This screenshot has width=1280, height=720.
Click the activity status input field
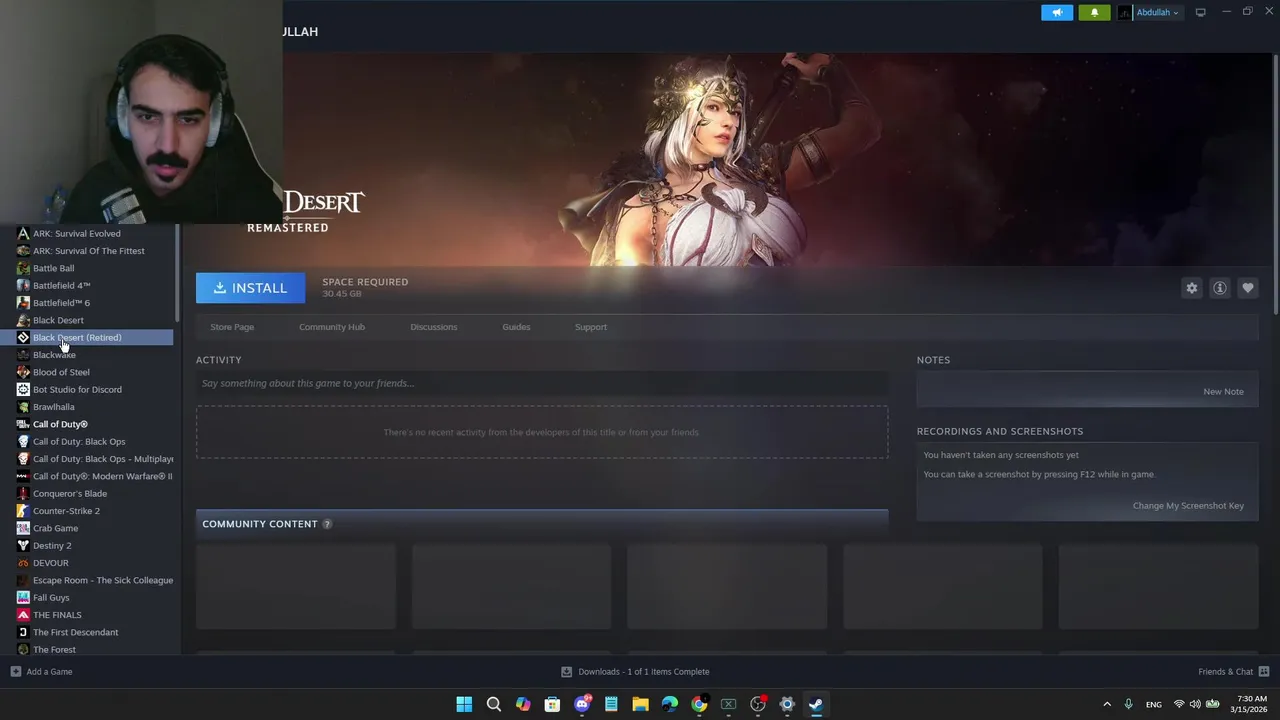[542, 383]
